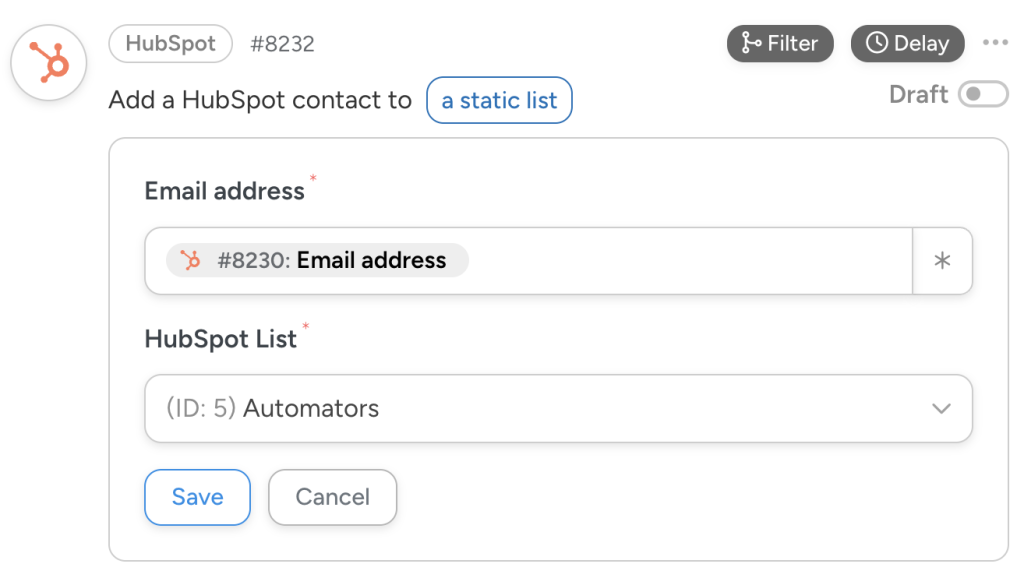Change the "a static list" selection
Image resolution: width=1024 pixels, height=578 pixels.
click(499, 100)
